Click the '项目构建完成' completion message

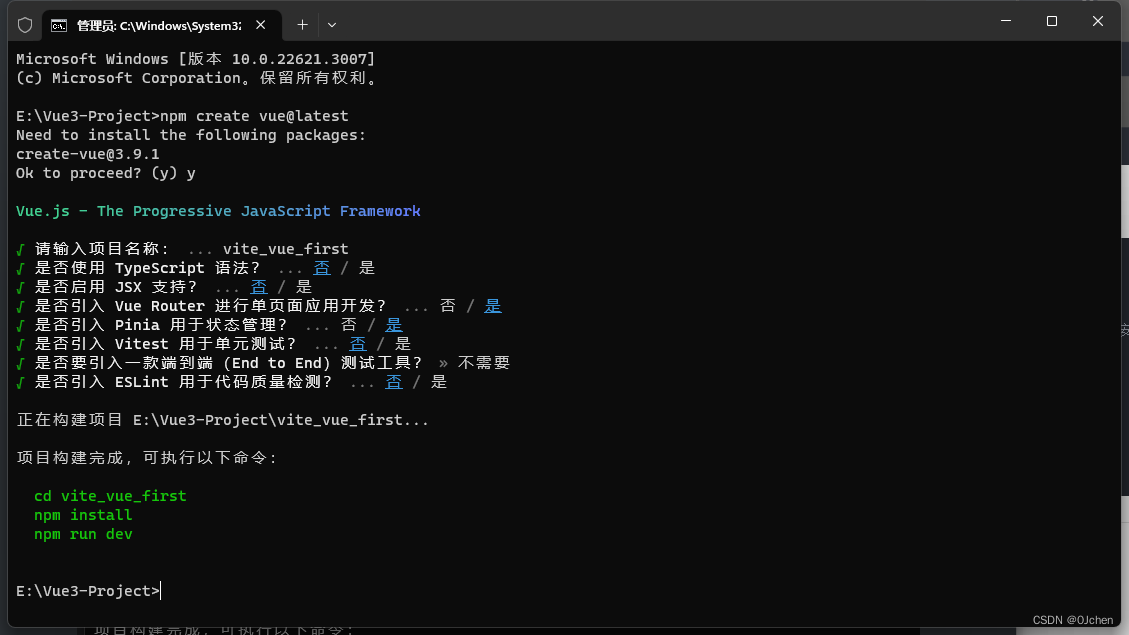tap(147, 458)
